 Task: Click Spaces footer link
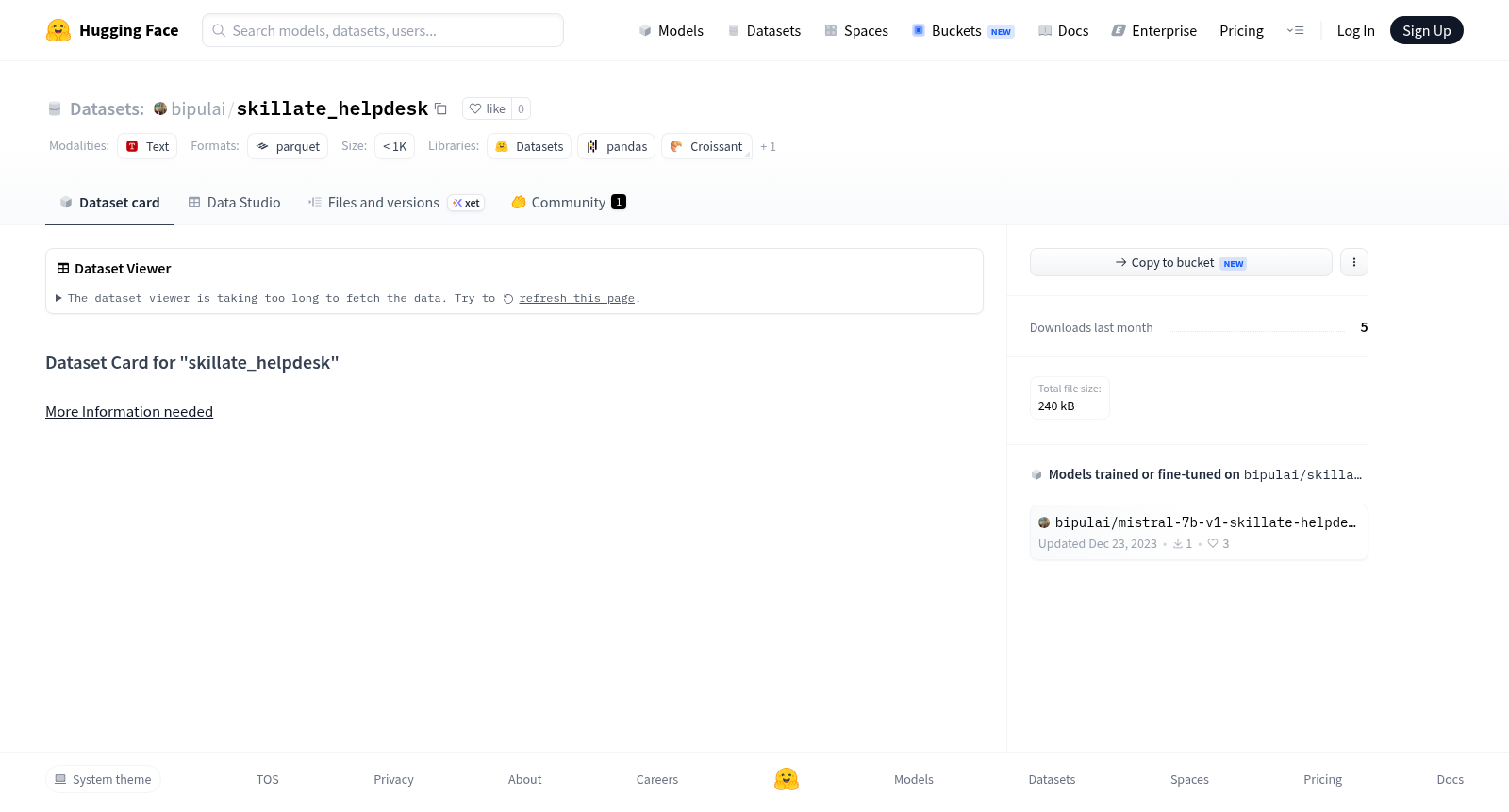1189,779
